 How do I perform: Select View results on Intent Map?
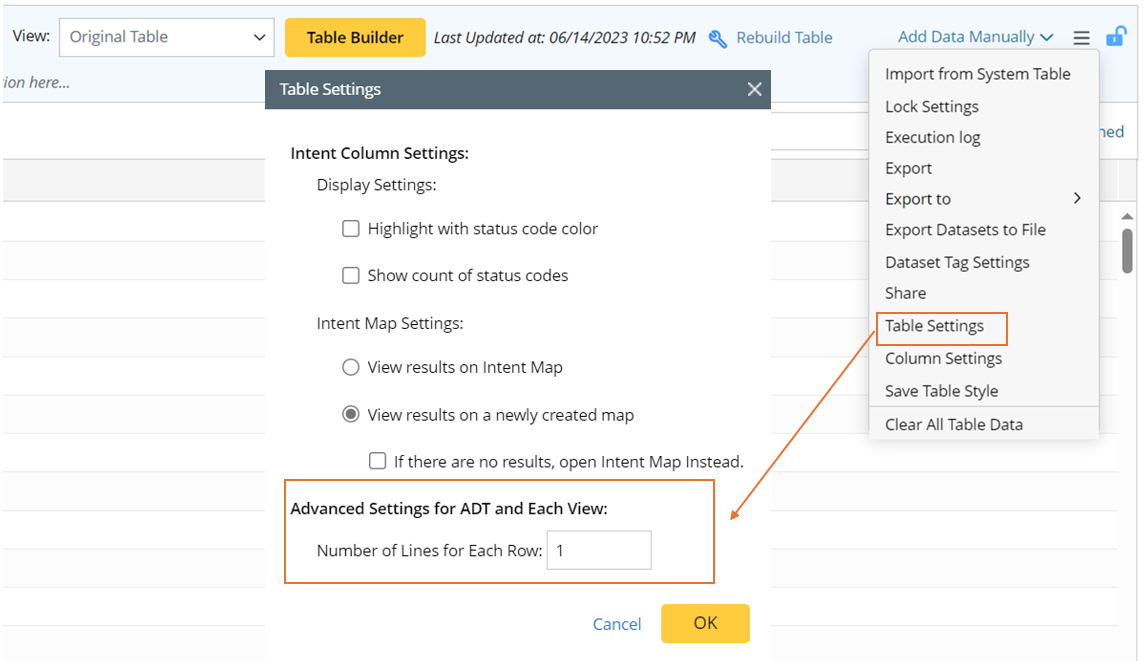click(351, 367)
